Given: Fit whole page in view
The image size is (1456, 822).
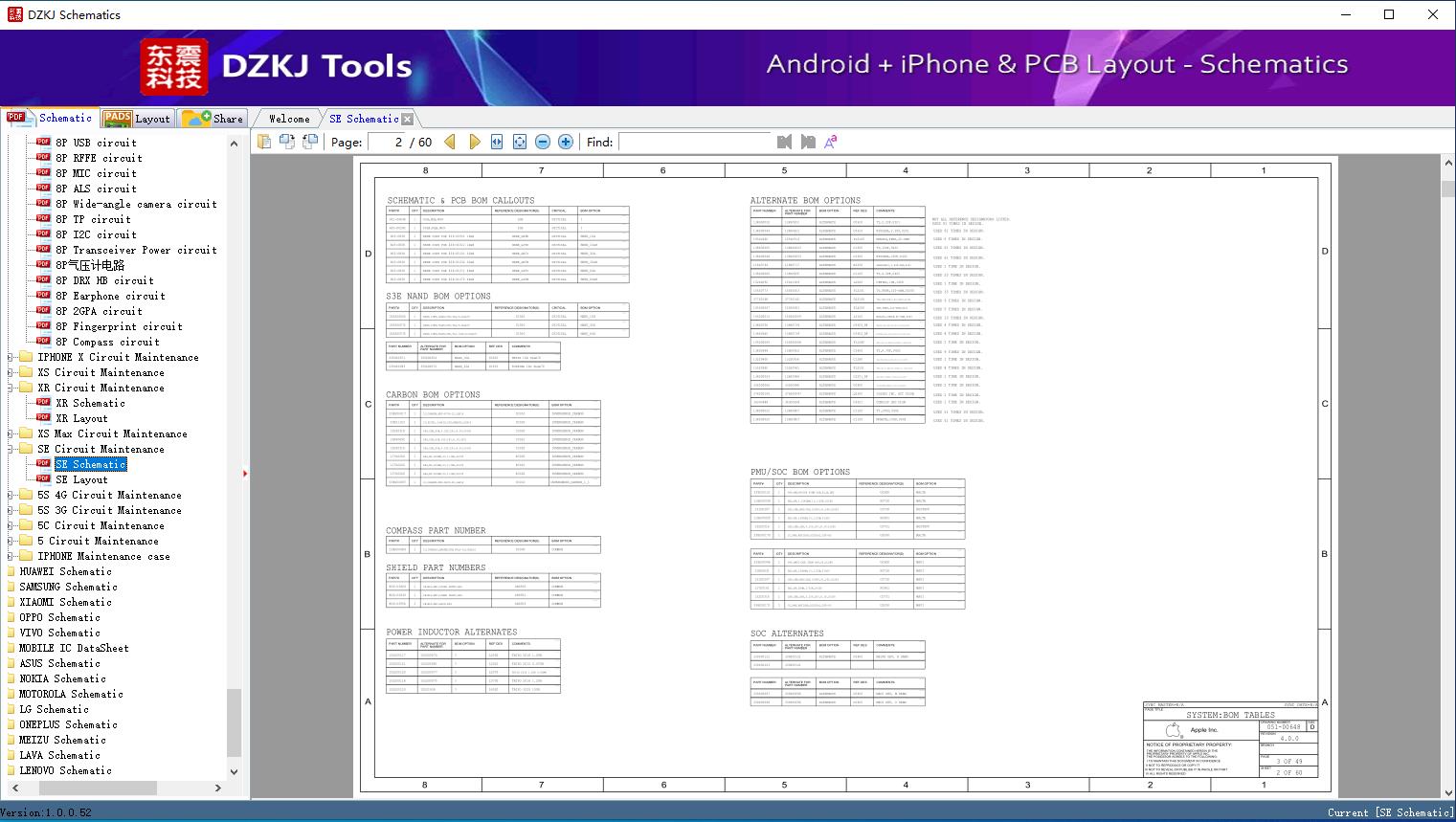Looking at the screenshot, I should (x=520, y=142).
